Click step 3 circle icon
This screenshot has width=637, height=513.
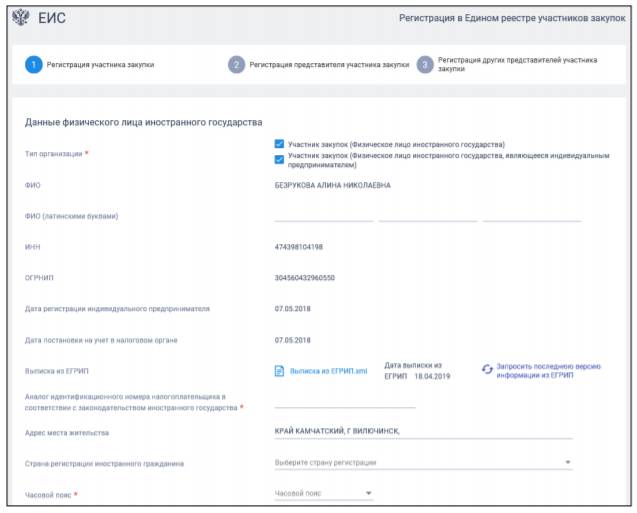[425, 65]
